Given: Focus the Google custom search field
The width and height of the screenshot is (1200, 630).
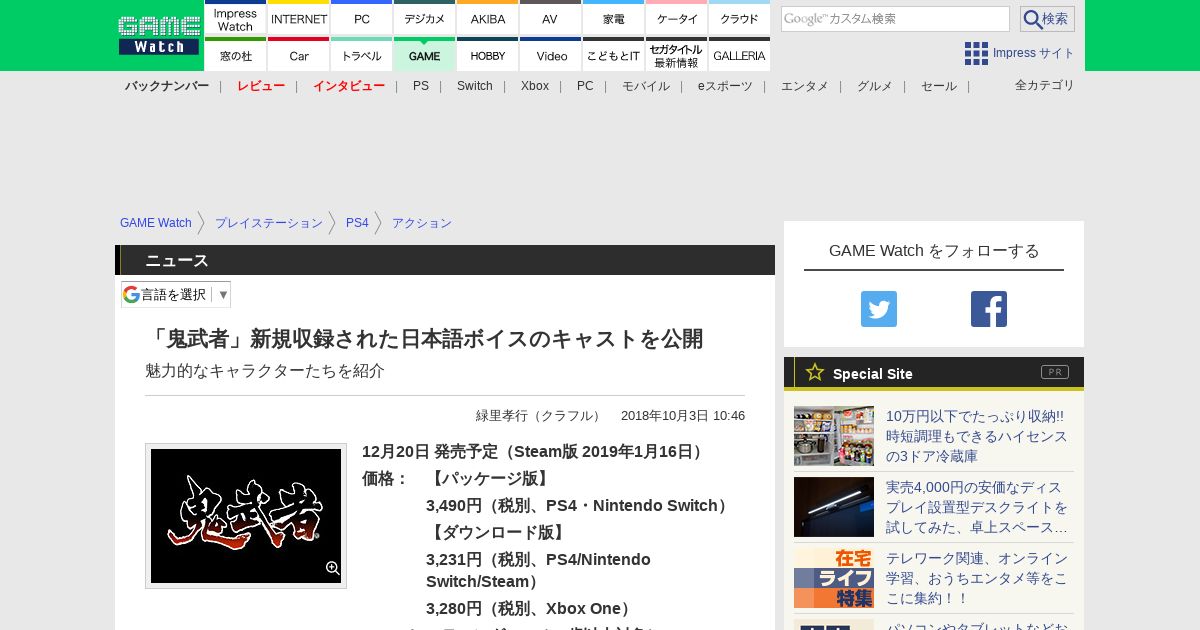Looking at the screenshot, I should (895, 19).
